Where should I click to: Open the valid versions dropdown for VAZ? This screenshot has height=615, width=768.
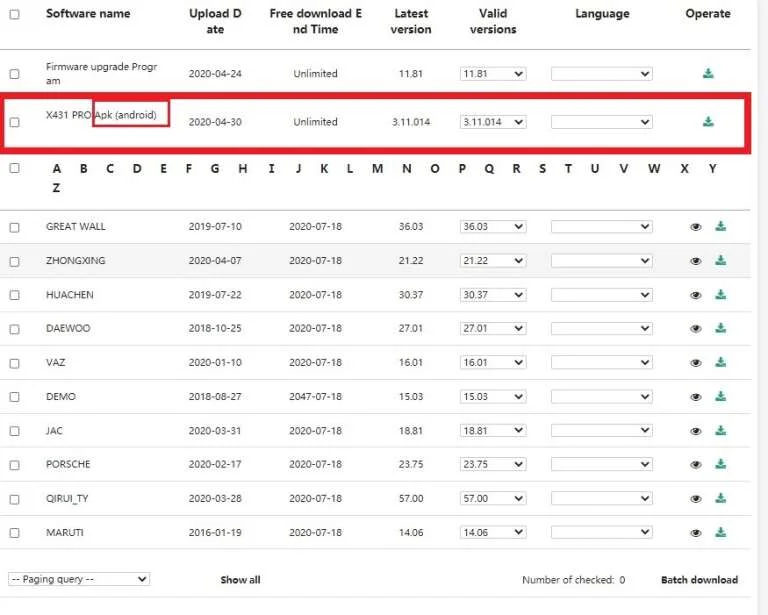[x=492, y=363]
